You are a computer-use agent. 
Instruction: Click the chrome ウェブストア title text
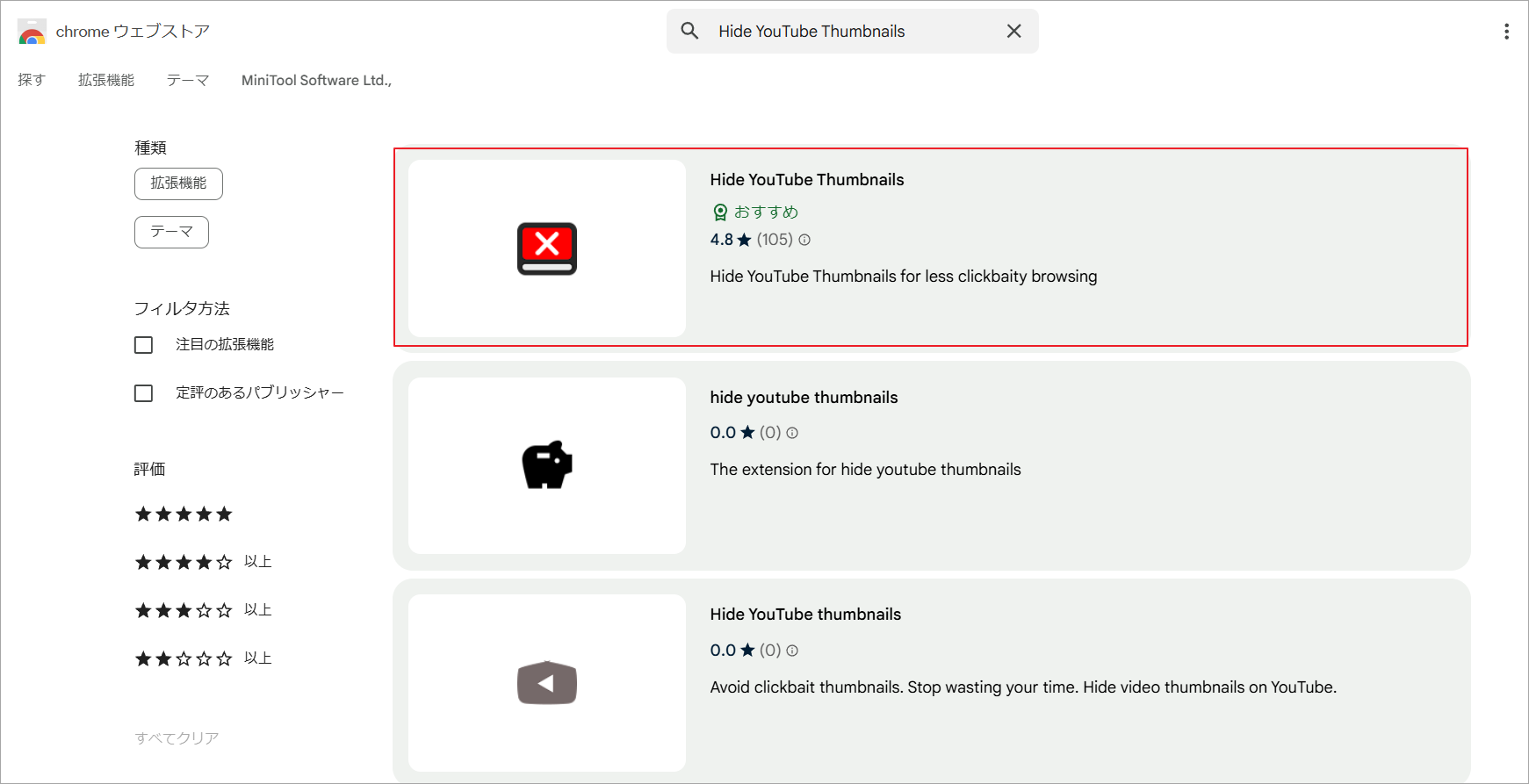click(133, 32)
